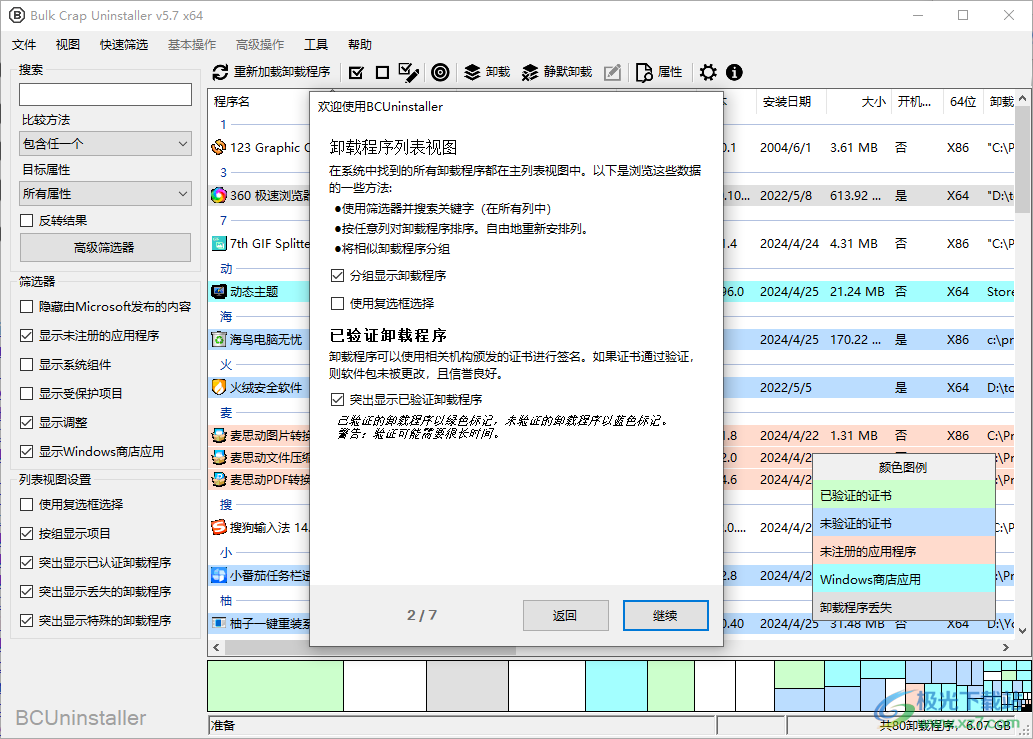Image resolution: width=1033 pixels, height=739 pixels.
Task: Click the 麦思动图片转换 program icon
Action: click(219, 435)
